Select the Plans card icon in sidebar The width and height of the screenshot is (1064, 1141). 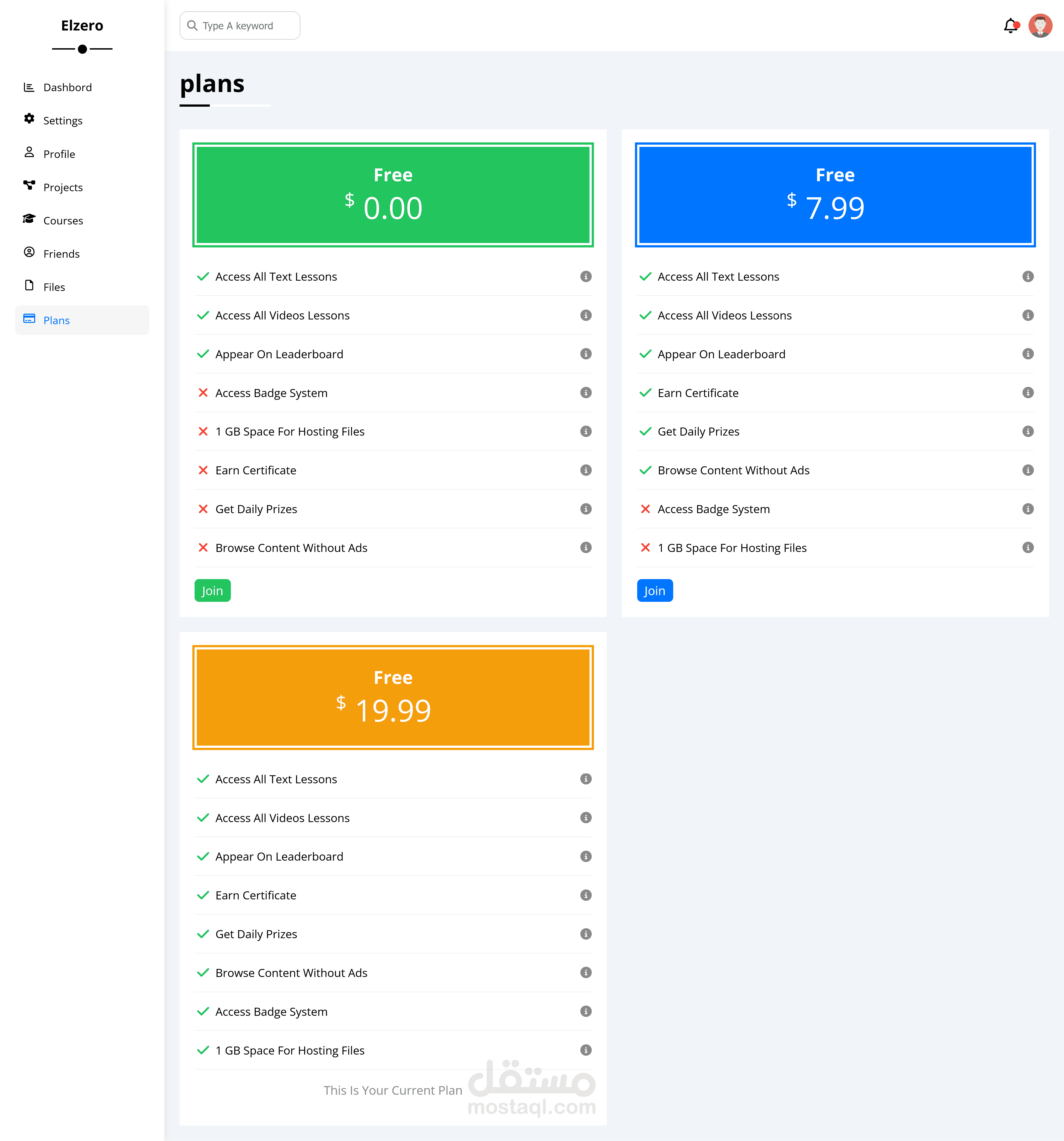29,319
